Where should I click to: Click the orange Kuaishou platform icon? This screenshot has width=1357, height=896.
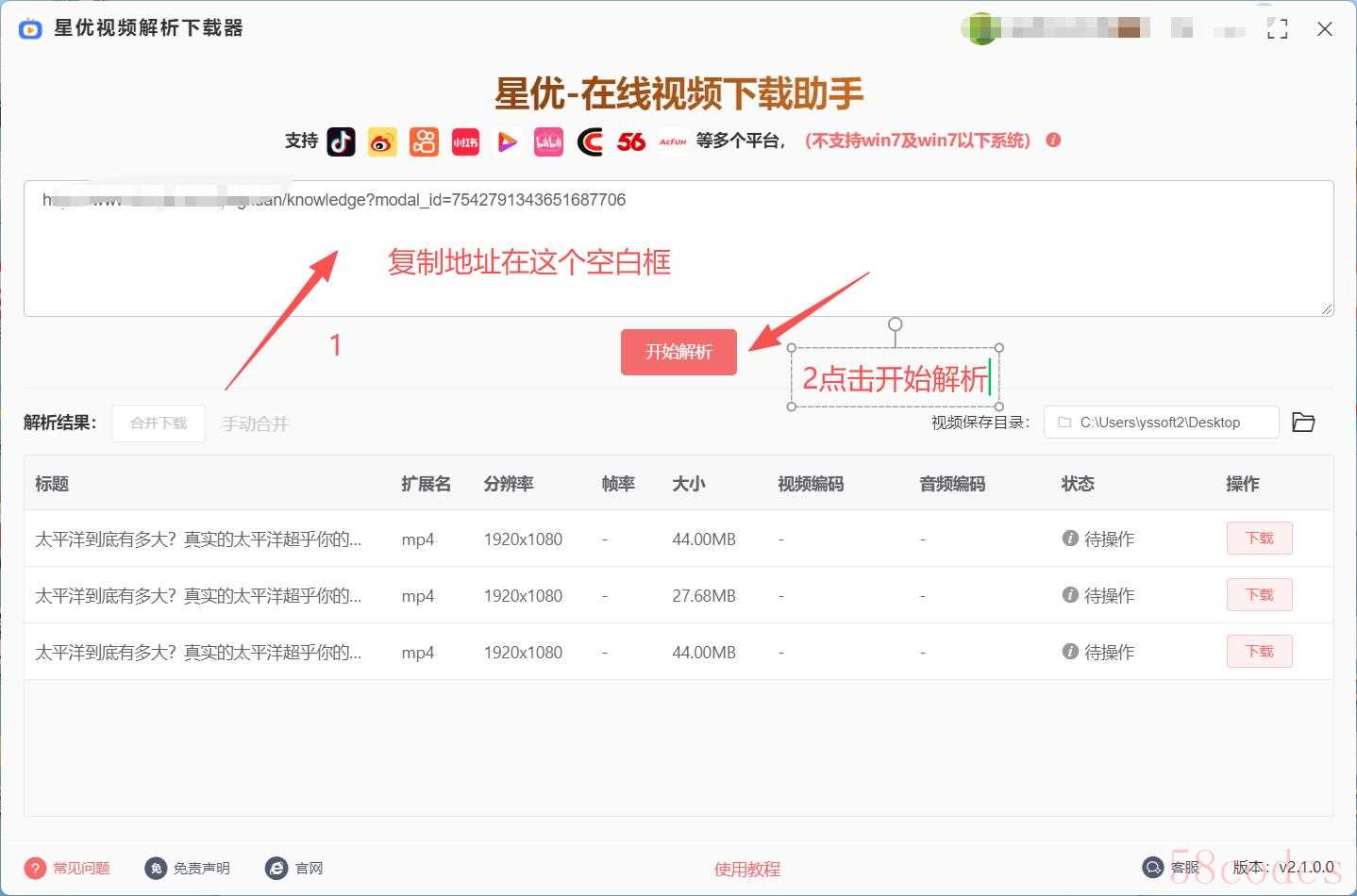(424, 141)
